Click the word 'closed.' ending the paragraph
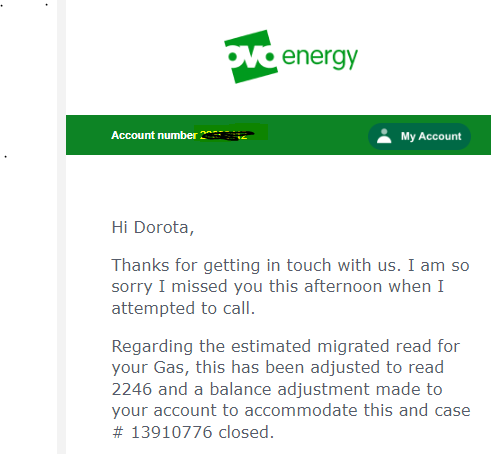 pos(246,432)
